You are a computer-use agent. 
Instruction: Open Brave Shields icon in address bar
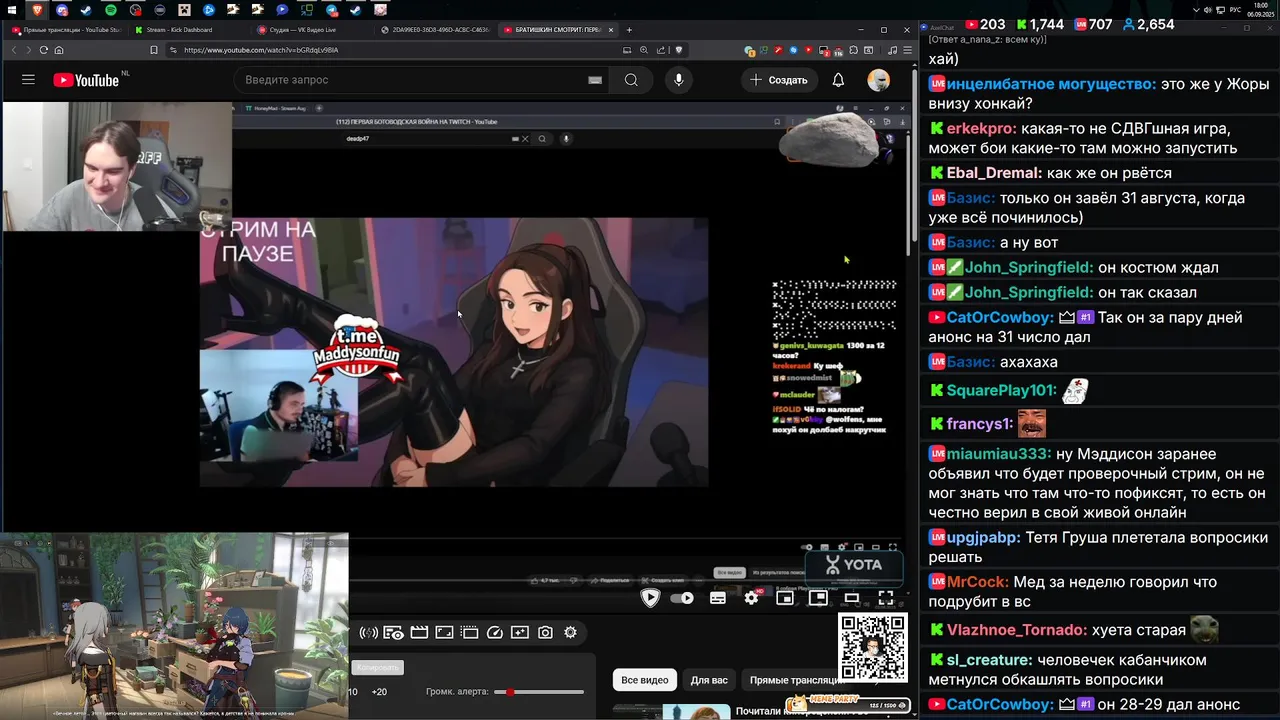click(679, 50)
